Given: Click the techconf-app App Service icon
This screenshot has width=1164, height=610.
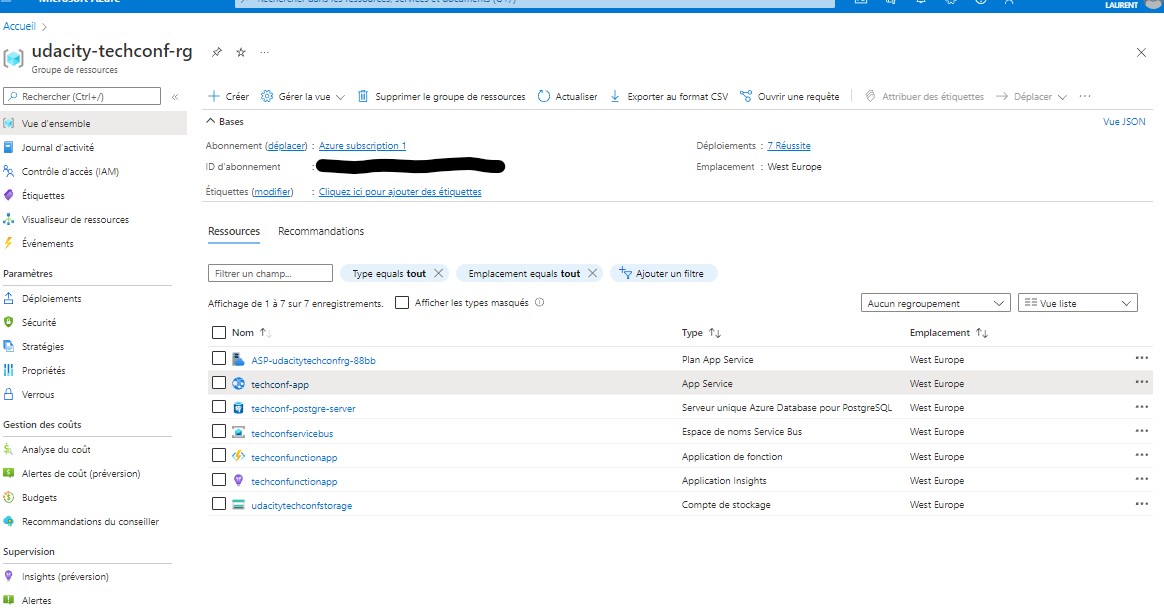Looking at the screenshot, I should 238,384.
